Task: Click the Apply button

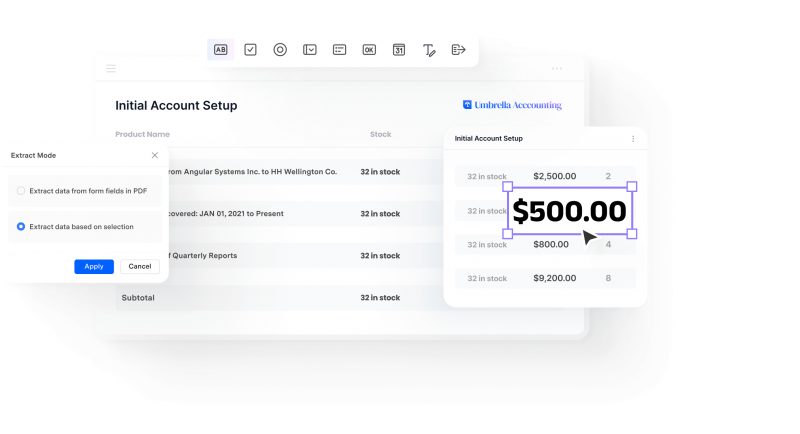Action: tap(94, 266)
